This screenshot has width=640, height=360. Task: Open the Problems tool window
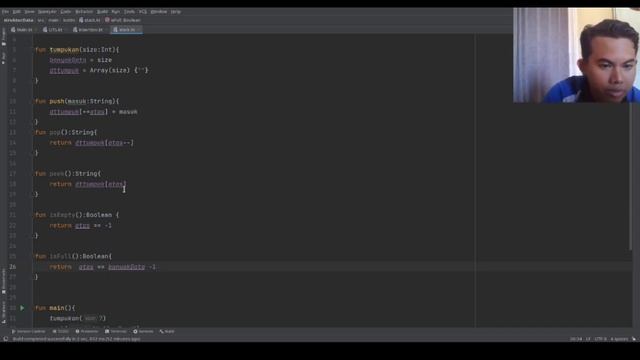pos(87,331)
